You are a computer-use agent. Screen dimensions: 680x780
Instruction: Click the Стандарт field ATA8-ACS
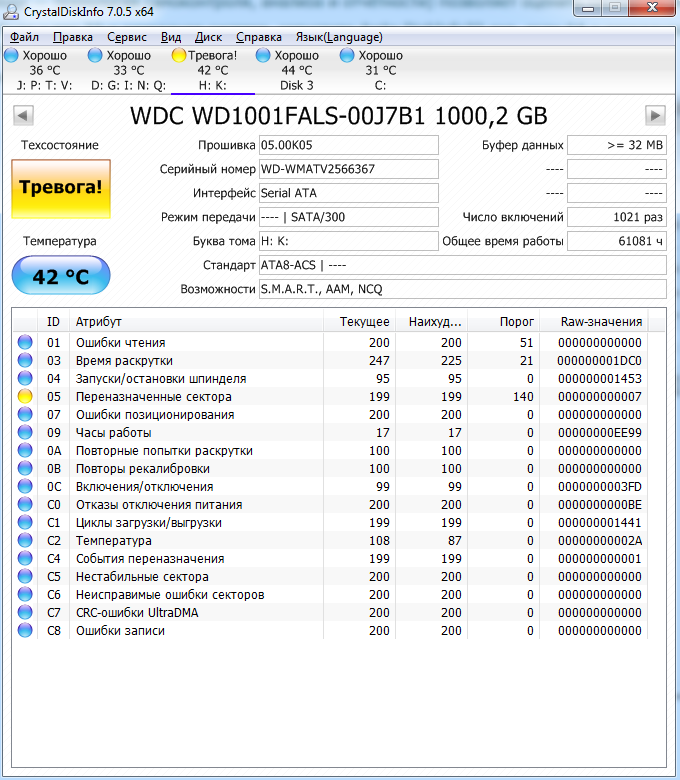tap(463, 265)
